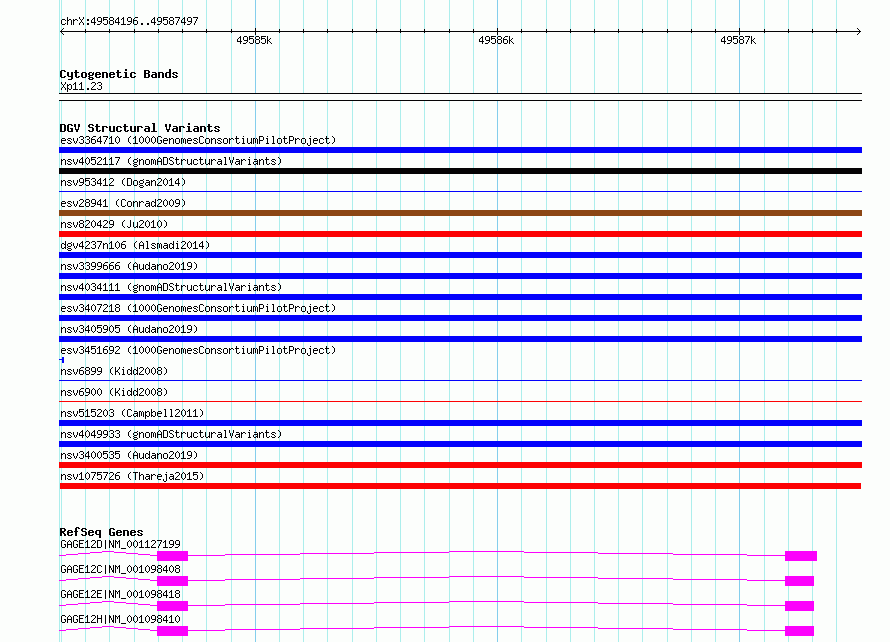This screenshot has height=642, width=890.
Task: Click the black bar of nsv4052117
Action: click(460, 171)
